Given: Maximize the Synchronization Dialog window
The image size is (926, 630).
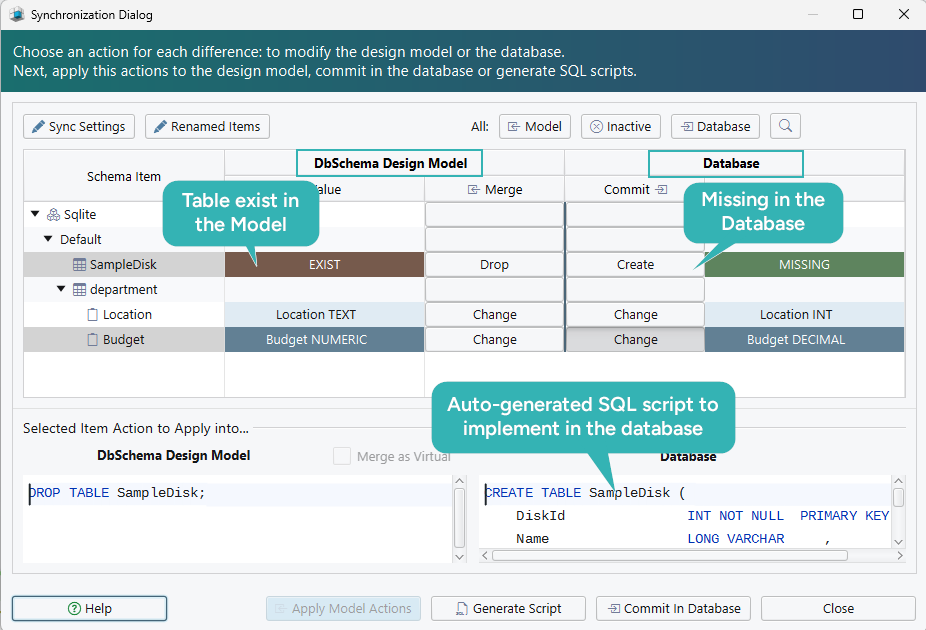Looking at the screenshot, I should pyautogui.click(x=858, y=14).
